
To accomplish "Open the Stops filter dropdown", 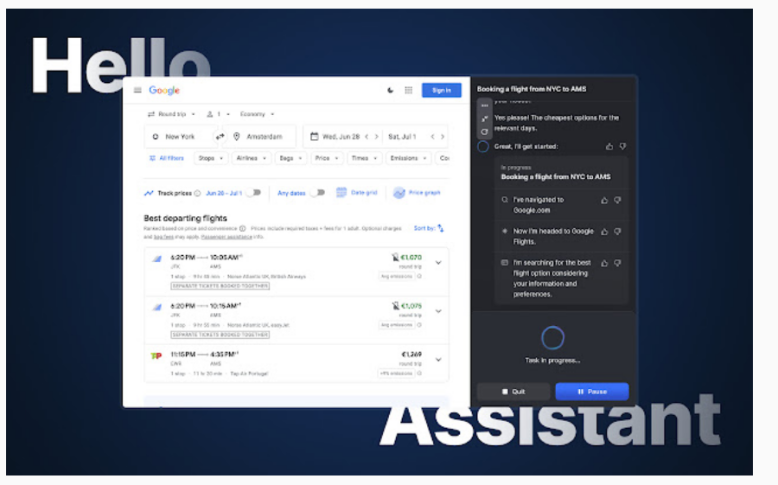I will tap(210, 158).
